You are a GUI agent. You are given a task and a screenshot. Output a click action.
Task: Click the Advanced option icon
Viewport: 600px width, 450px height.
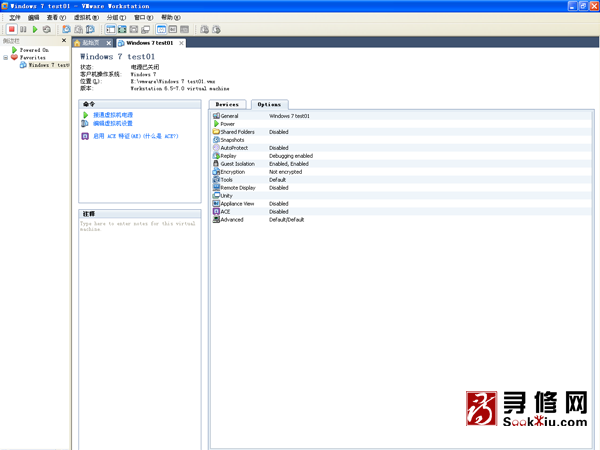[x=216, y=219]
